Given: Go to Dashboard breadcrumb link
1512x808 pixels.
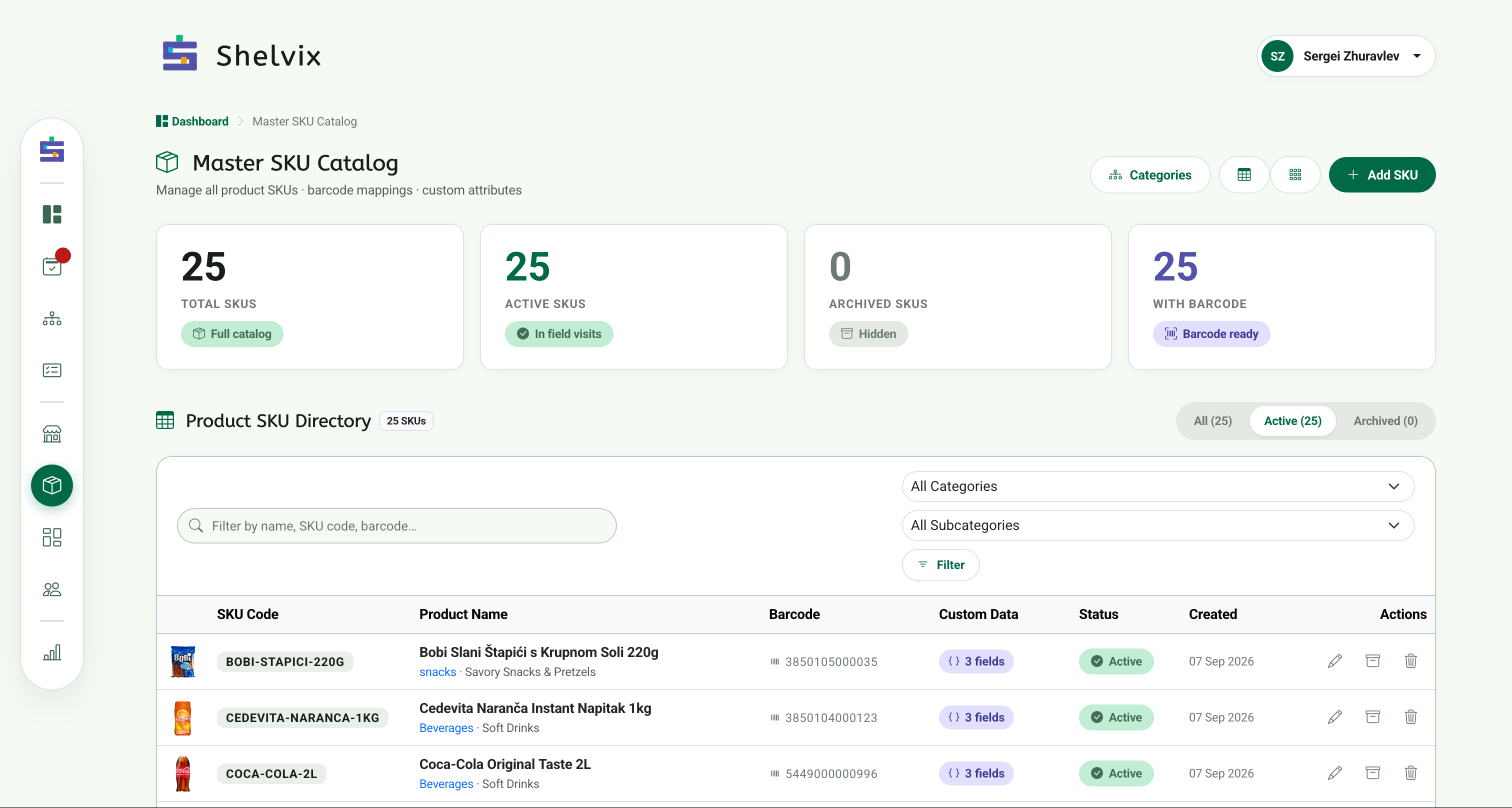Looking at the screenshot, I should 192,121.
